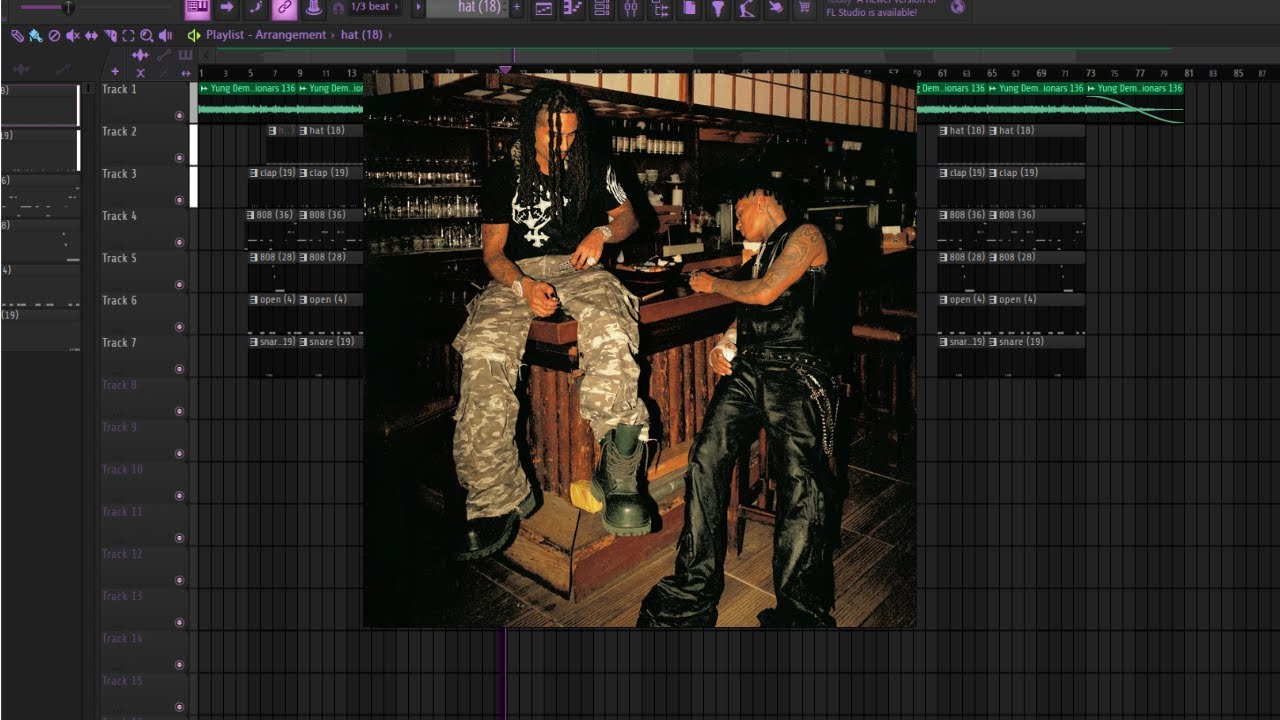1280x720 pixels.
Task: Click the pointing hand toolbar icon
Action: click(776, 8)
